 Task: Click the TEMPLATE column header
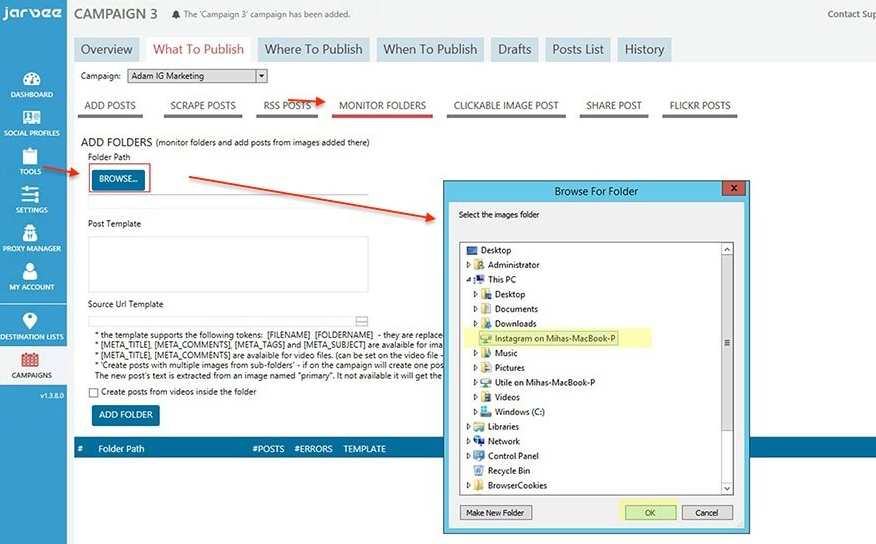(364, 449)
